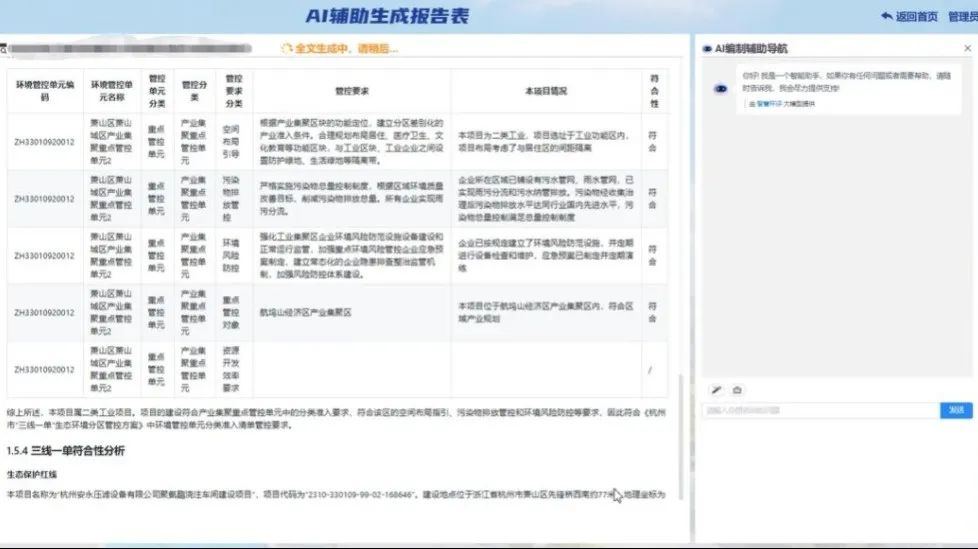Viewport: 978px width, 549px height.
Task: Click the cell starting 本项目为二类工业
Action: pos(546,142)
